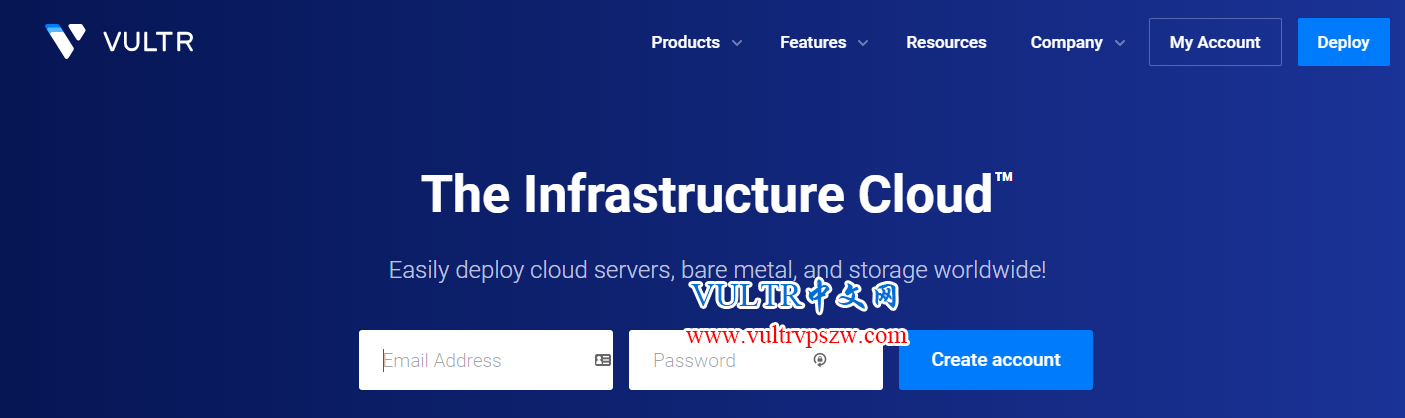Click the VULTR中文网 watermark text
The height and width of the screenshot is (418, 1405).
(796, 297)
